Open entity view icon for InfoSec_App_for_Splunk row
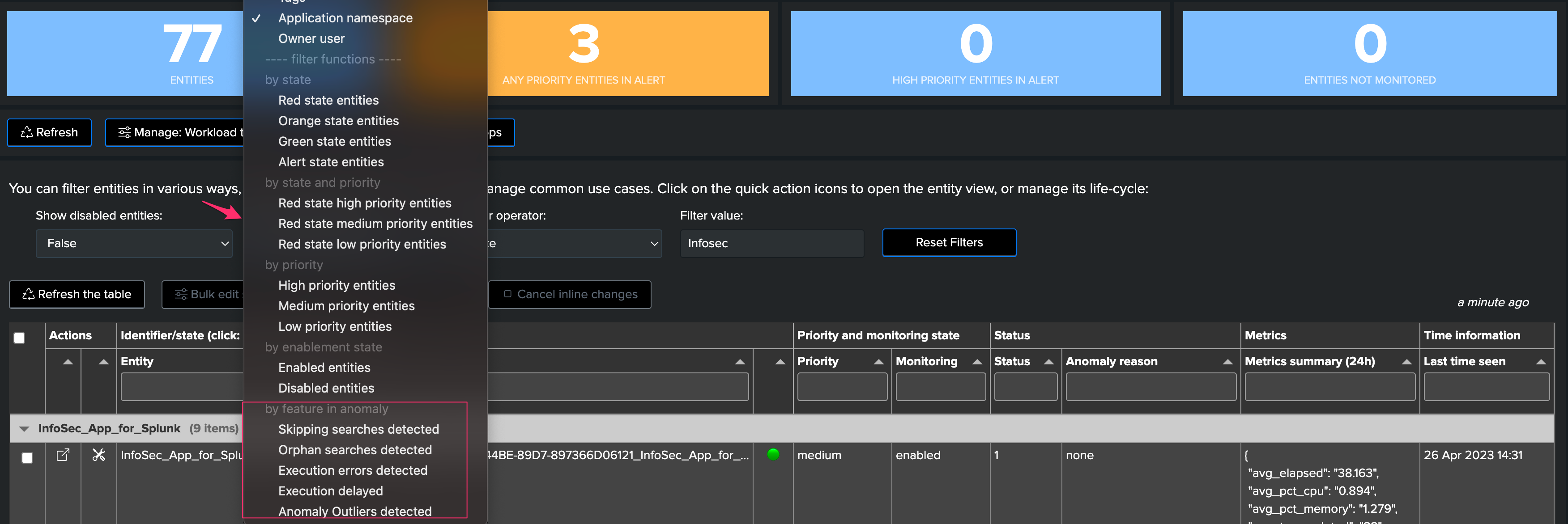Image resolution: width=1568 pixels, height=524 pixels. pos(63,455)
